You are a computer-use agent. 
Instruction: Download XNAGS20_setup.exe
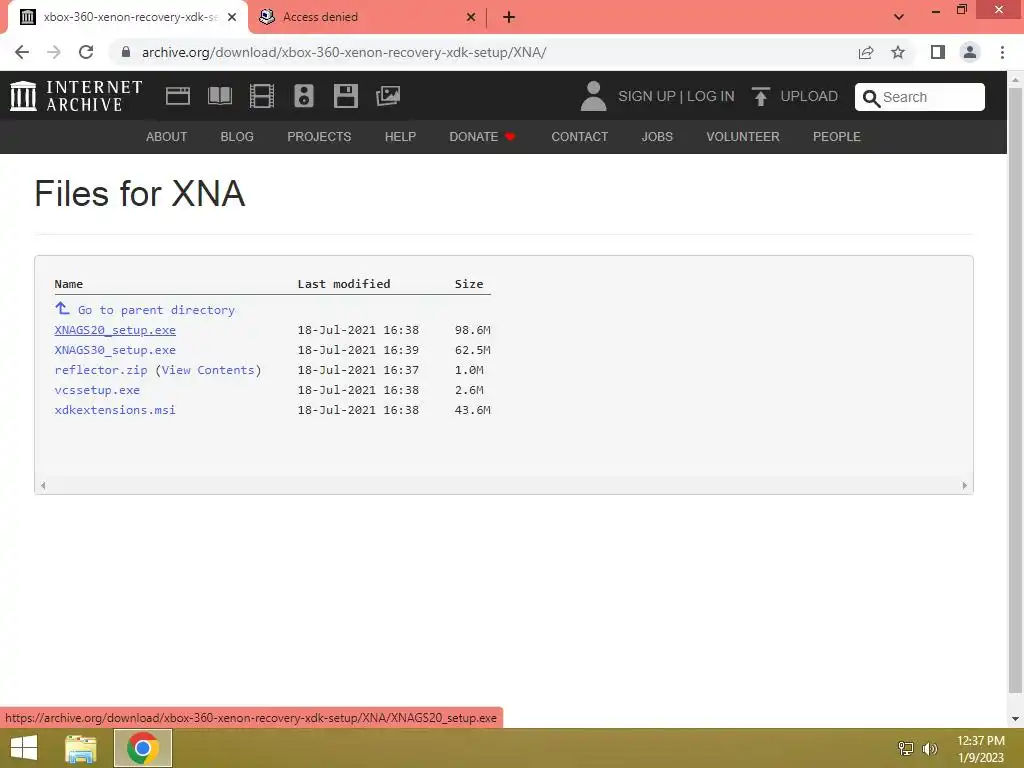tap(115, 330)
